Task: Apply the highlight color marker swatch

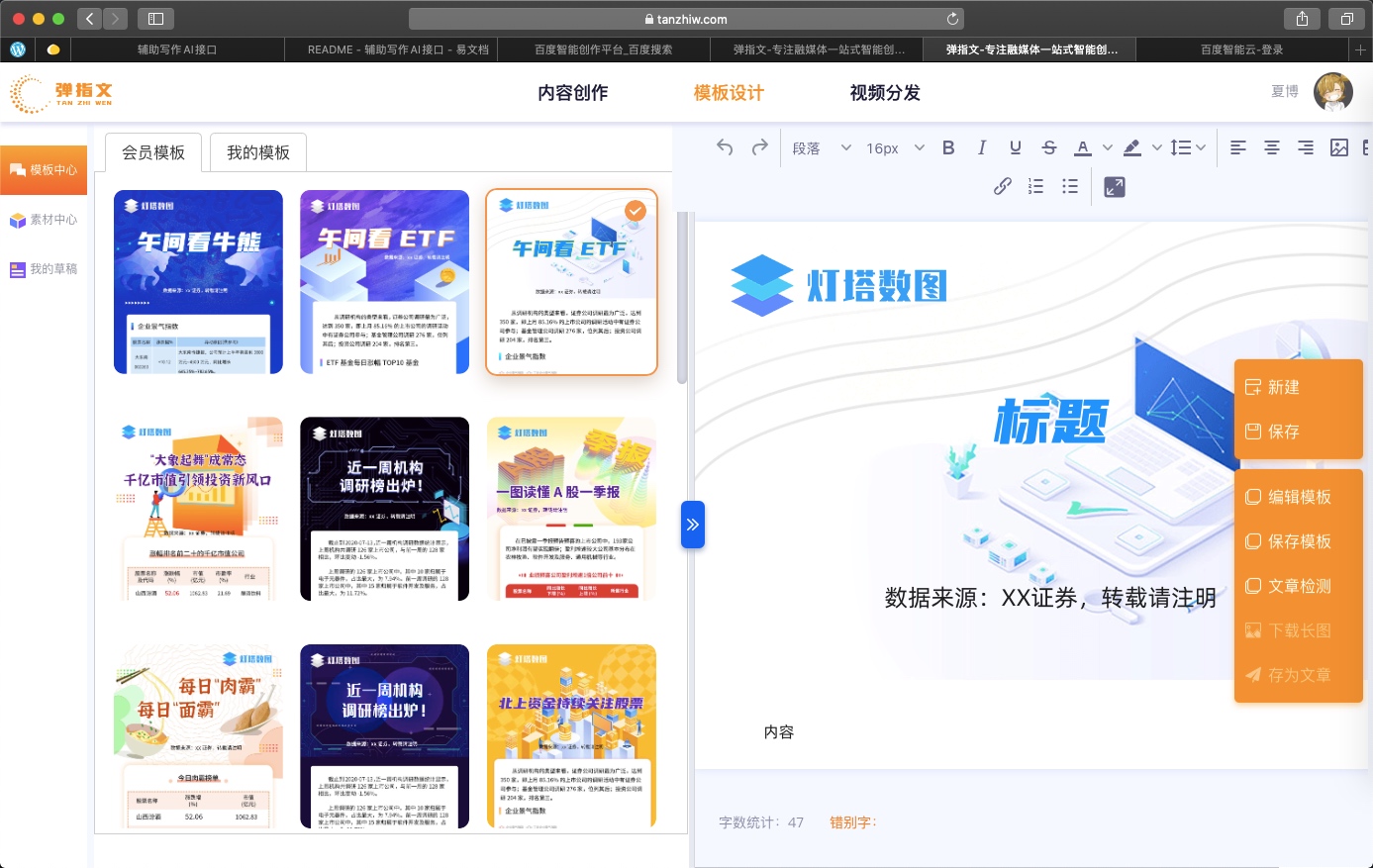Action: coord(1132,147)
